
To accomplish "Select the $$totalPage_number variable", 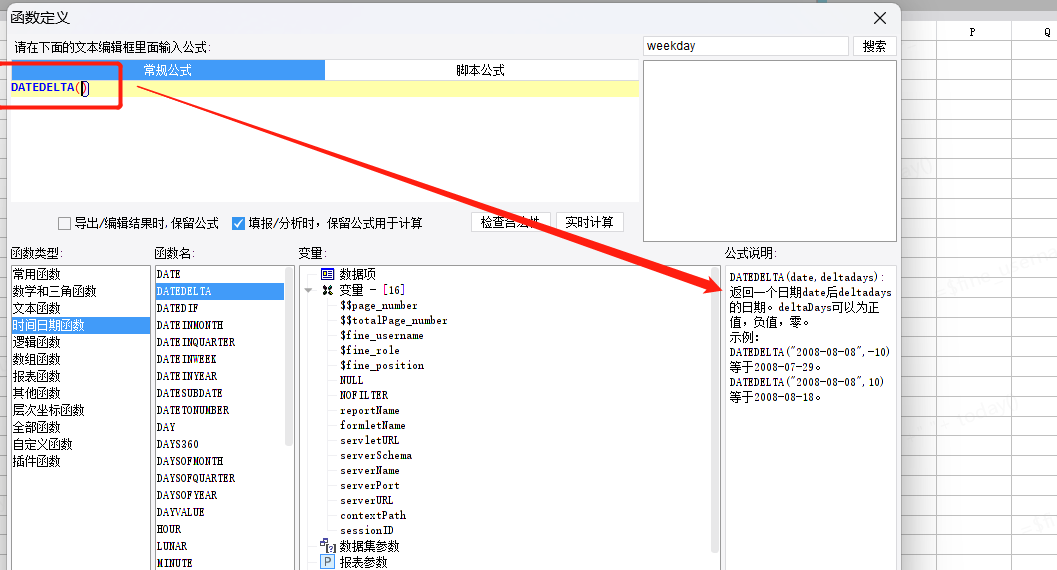I will 394,321.
